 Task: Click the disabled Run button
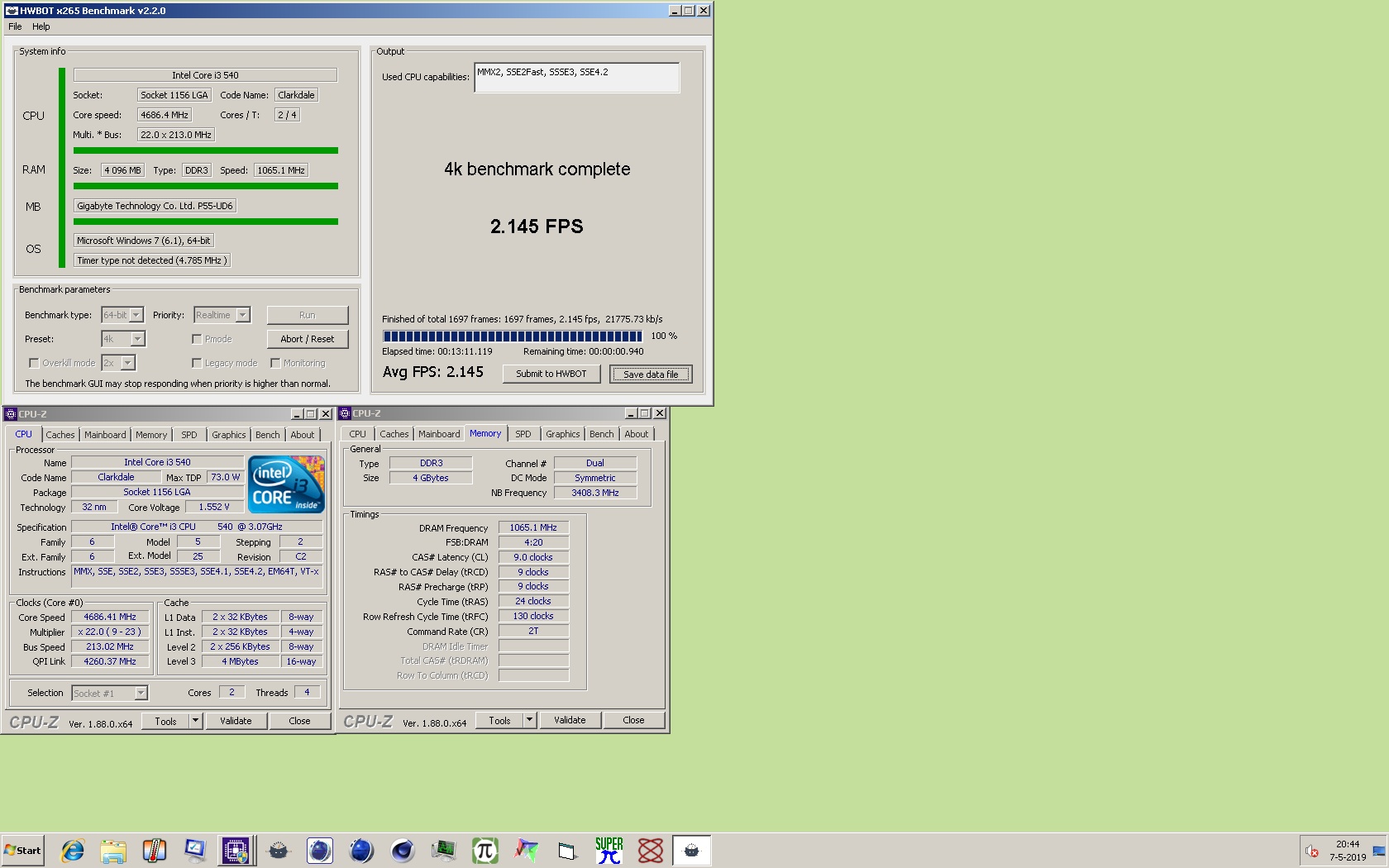pyautogui.click(x=308, y=315)
